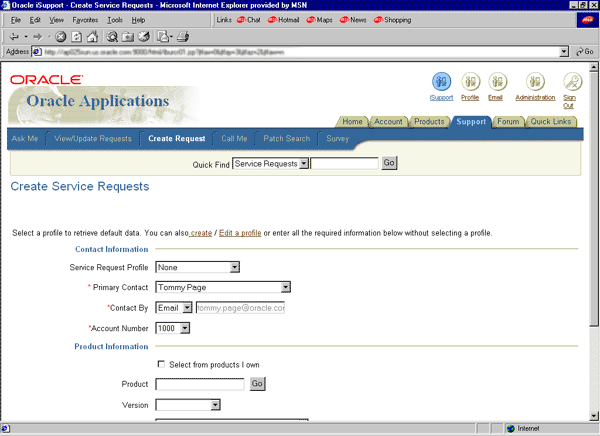Open the Profile icon in header

click(x=470, y=82)
